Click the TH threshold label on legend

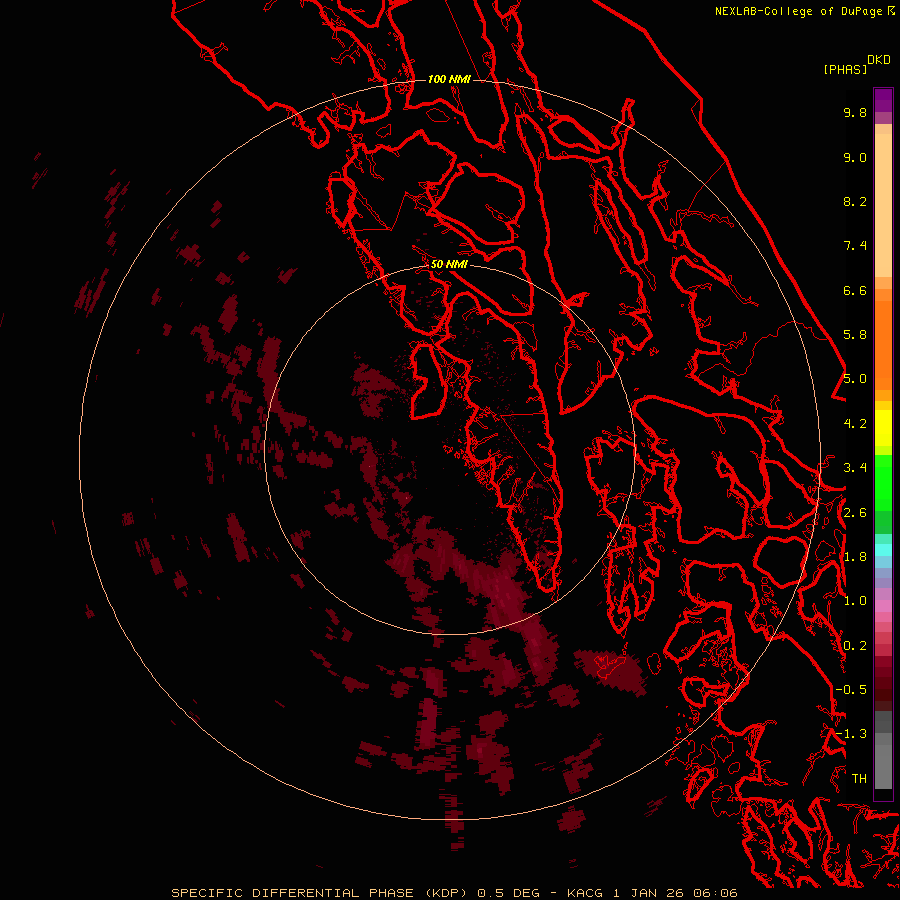coord(859,779)
